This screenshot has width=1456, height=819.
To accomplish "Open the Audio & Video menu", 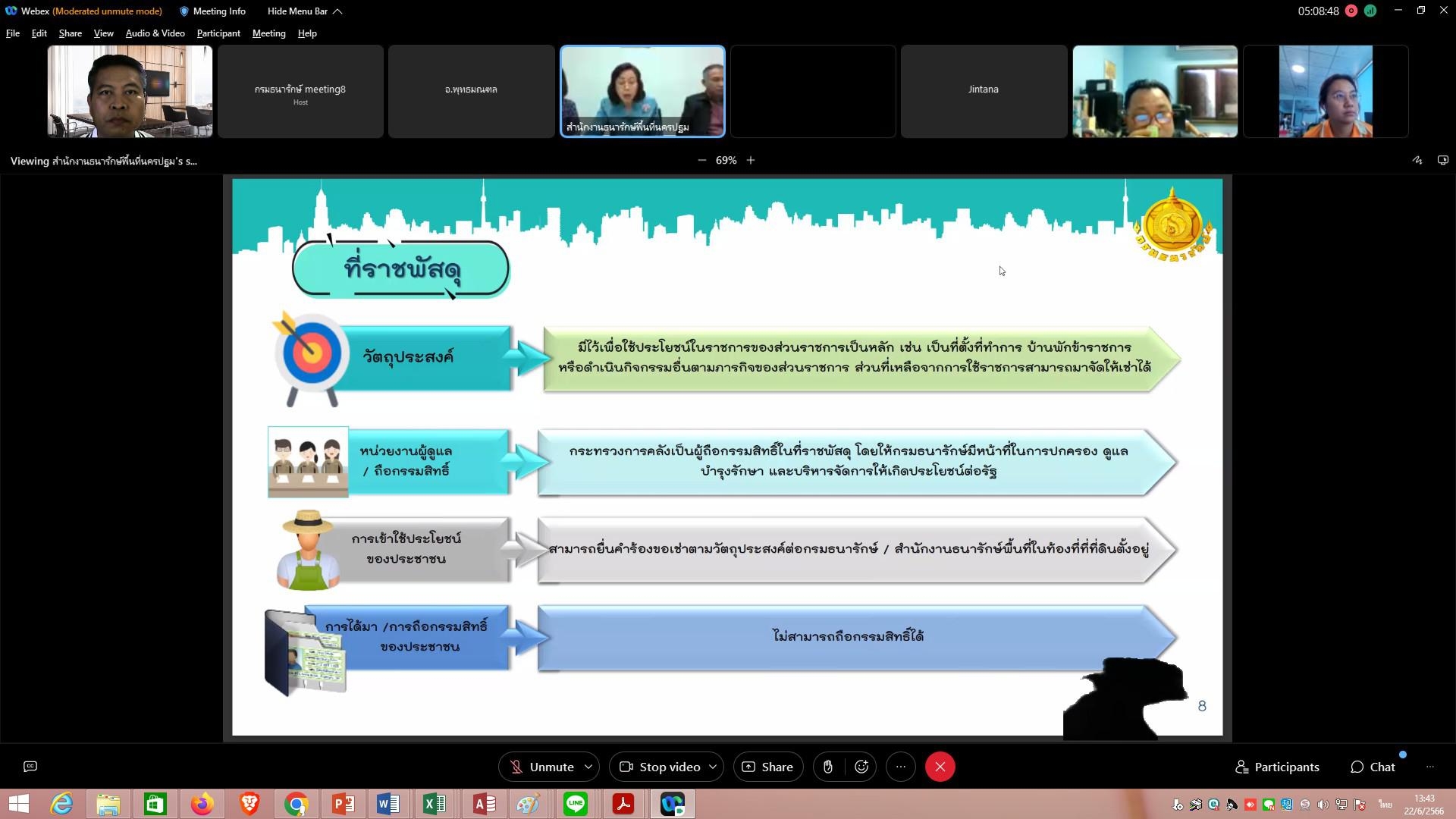I will pos(155,33).
